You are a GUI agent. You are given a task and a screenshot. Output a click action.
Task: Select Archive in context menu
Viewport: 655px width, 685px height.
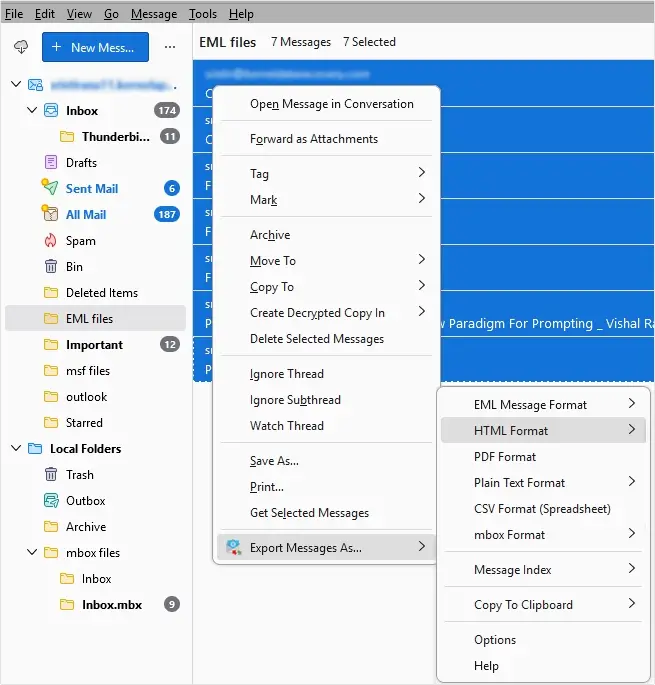[x=326, y=235]
